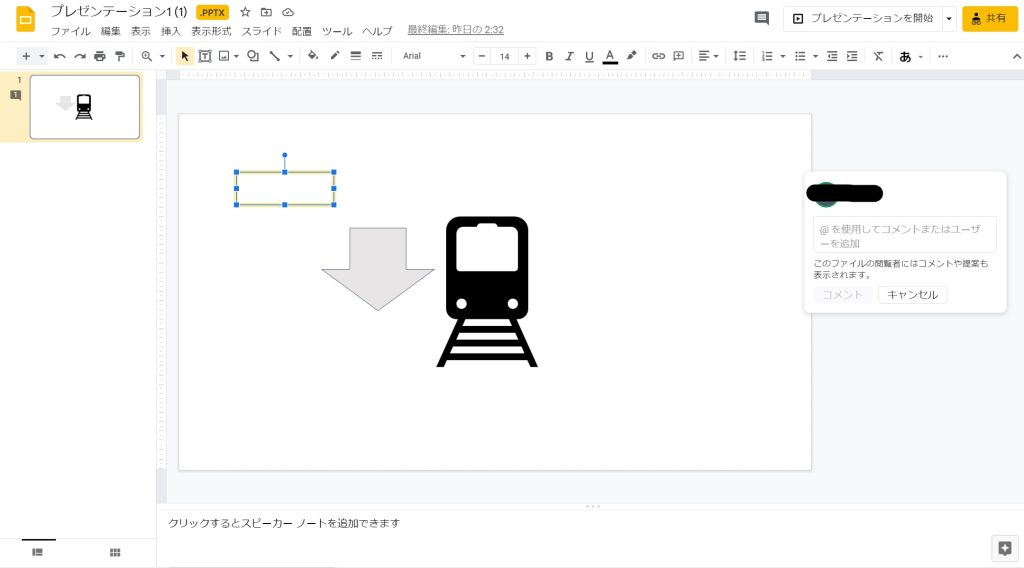Open the 挿入 menu
Image resolution: width=1024 pixels, height=568 pixels.
170,31
